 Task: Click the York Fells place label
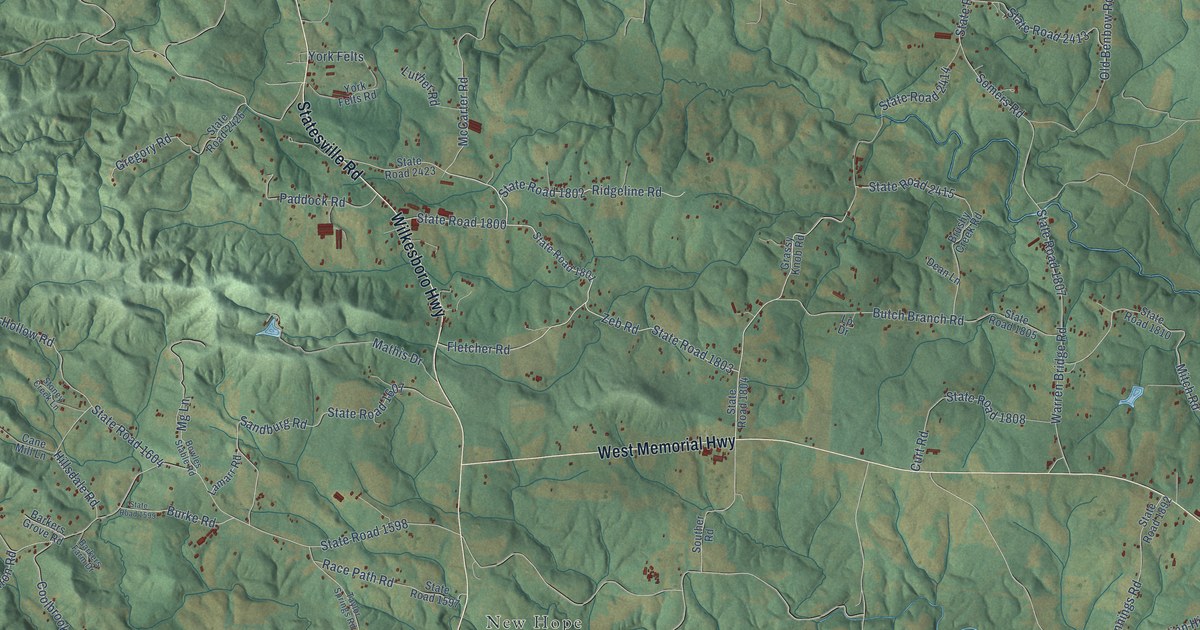tap(336, 57)
